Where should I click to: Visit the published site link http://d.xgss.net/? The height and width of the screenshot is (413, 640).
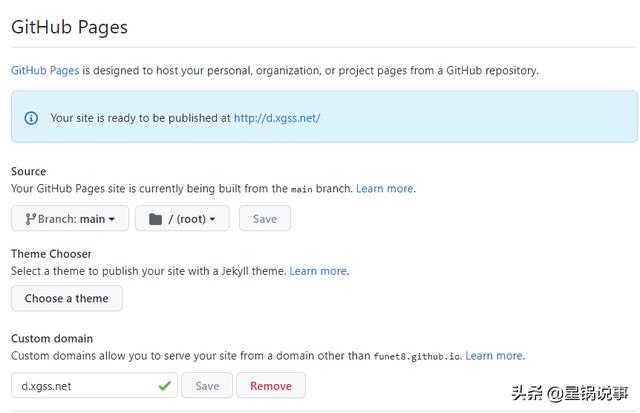(277, 118)
